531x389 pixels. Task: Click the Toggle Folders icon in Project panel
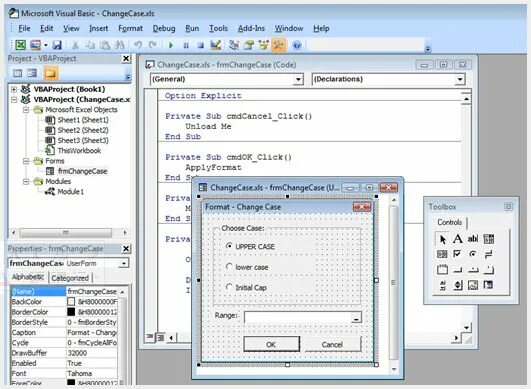click(x=50, y=73)
